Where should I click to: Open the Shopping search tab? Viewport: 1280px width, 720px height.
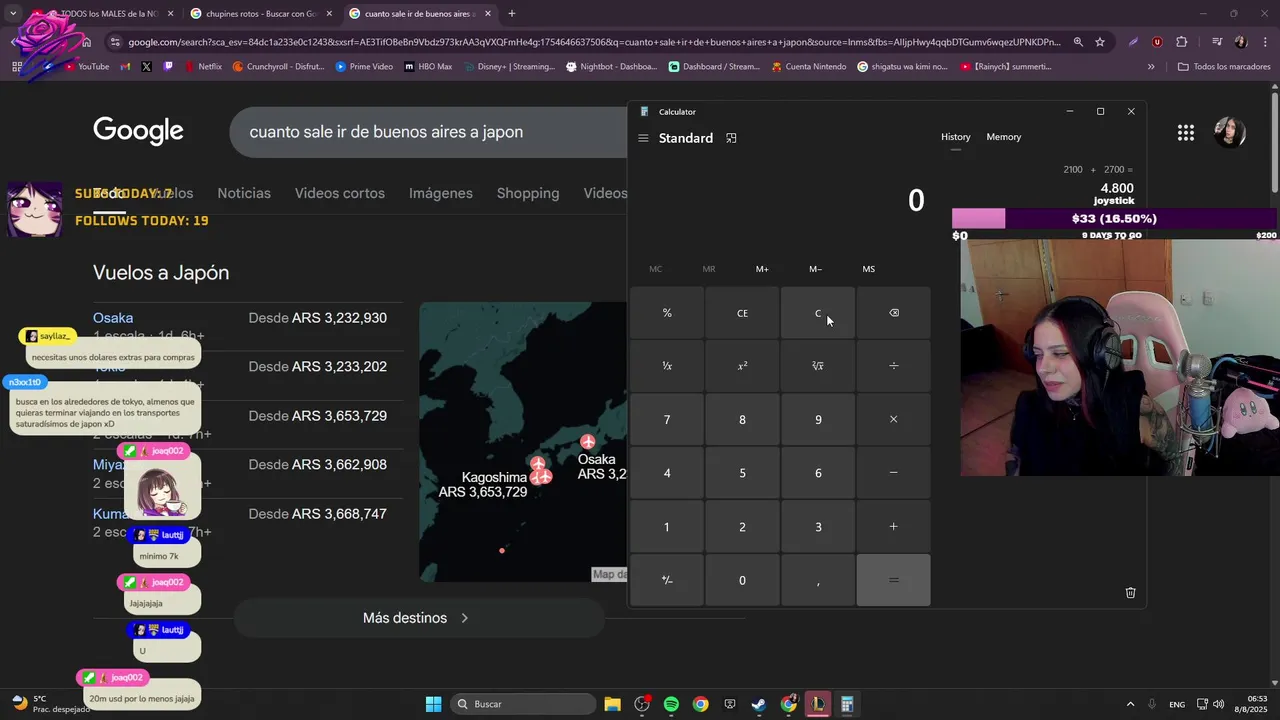(x=527, y=193)
